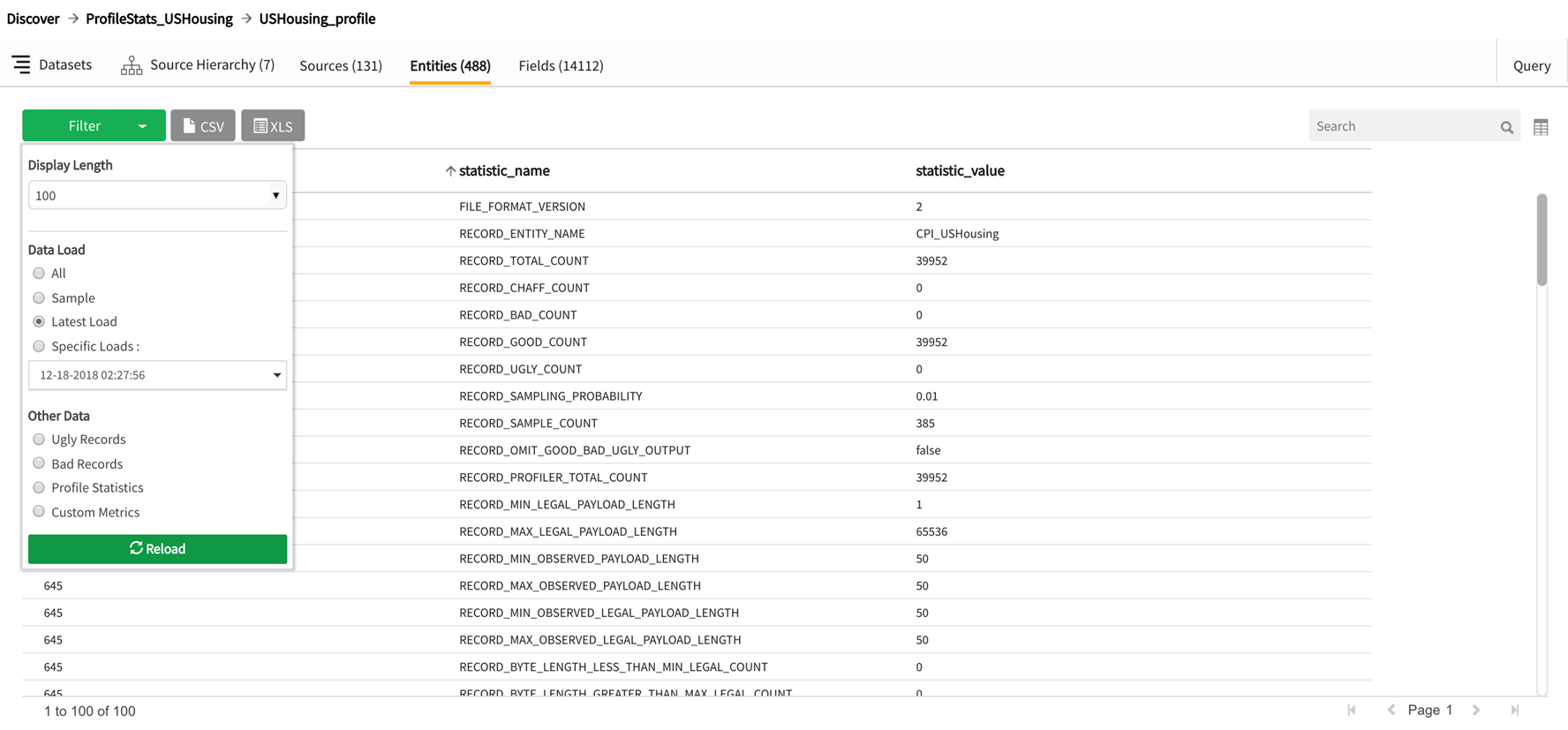Open the Display Length dropdown
Screen dimensions: 1568x730
click(157, 195)
